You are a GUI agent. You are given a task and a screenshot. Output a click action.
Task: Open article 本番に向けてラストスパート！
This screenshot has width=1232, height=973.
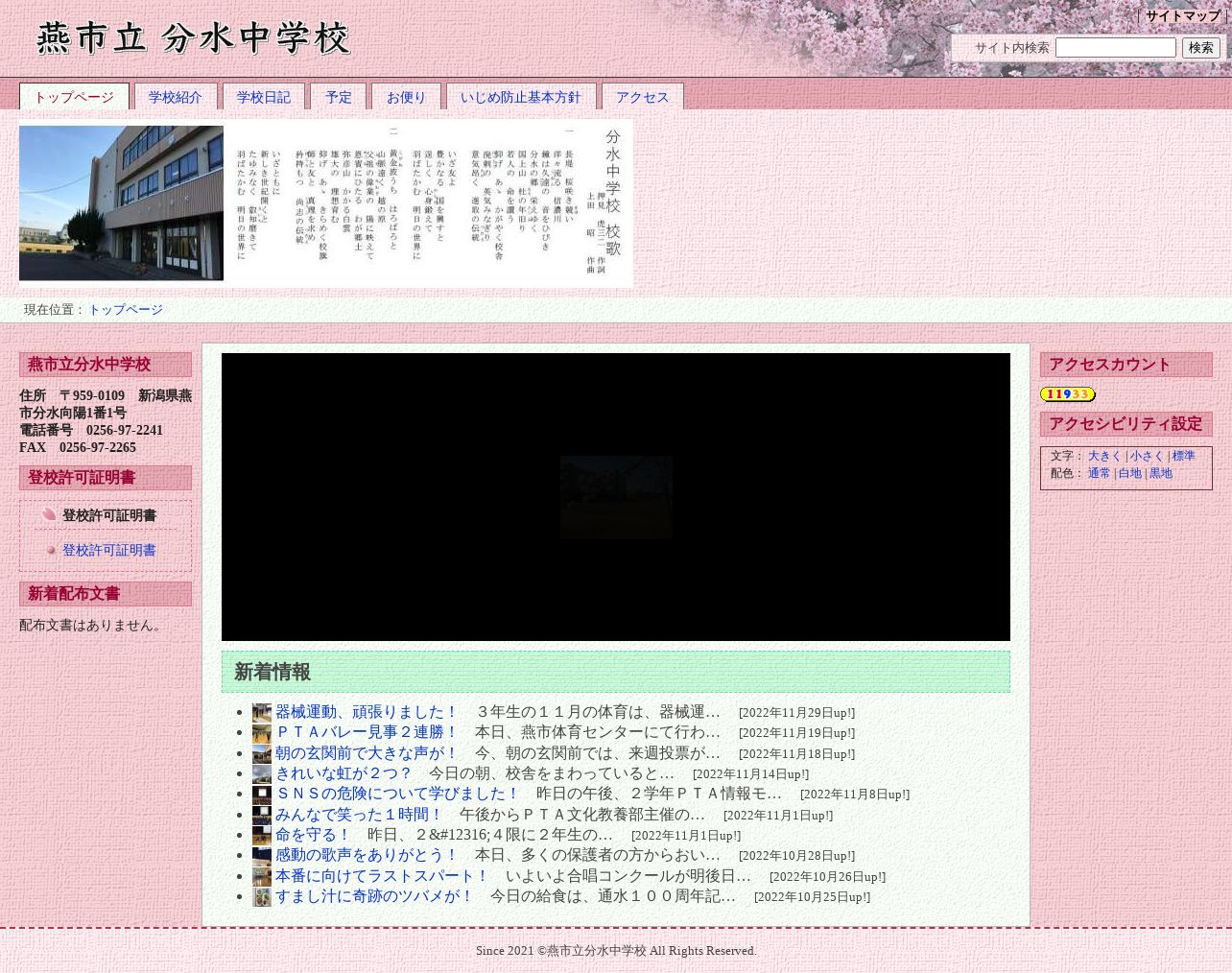pyautogui.click(x=383, y=876)
